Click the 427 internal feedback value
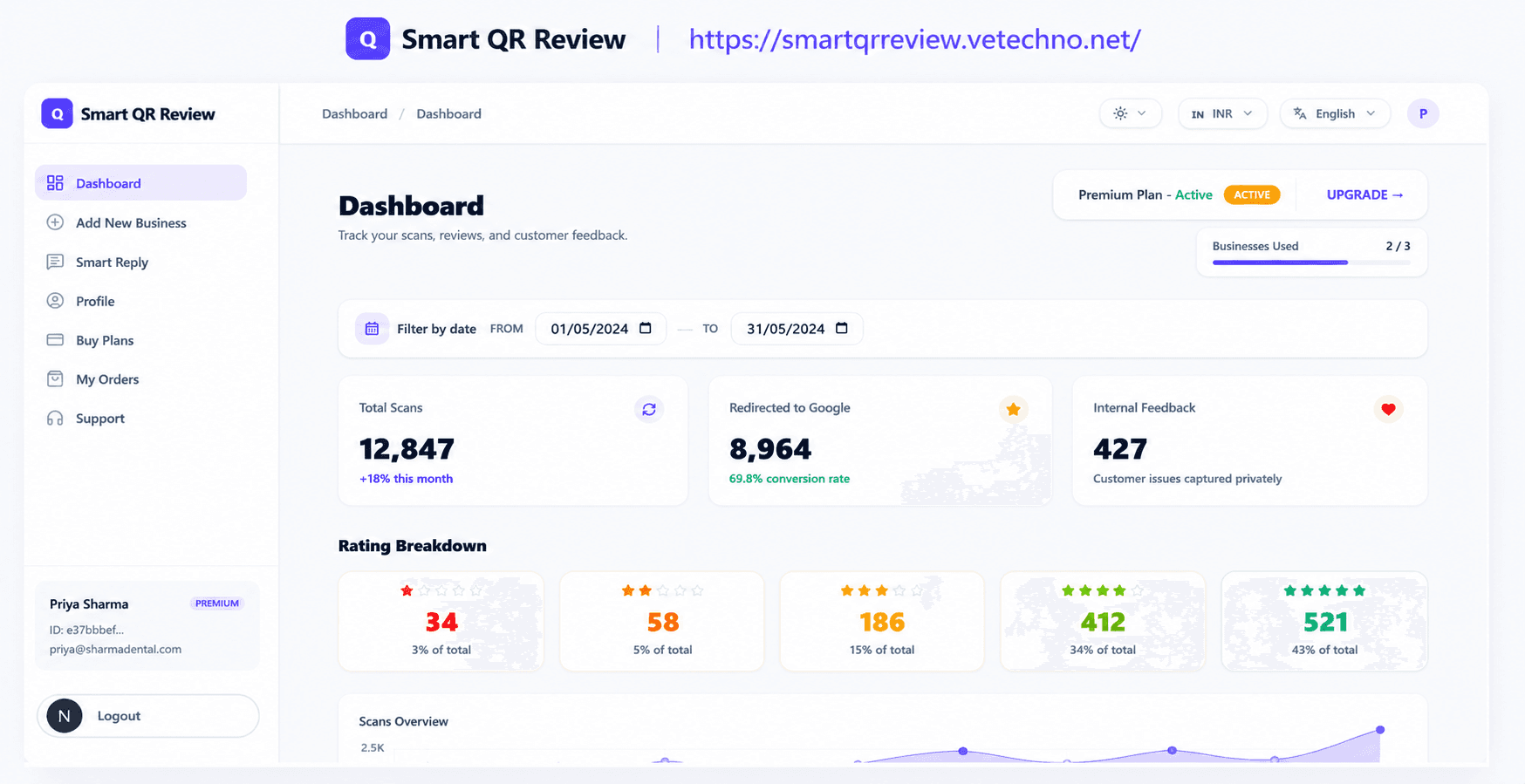1525x784 pixels. (1120, 449)
